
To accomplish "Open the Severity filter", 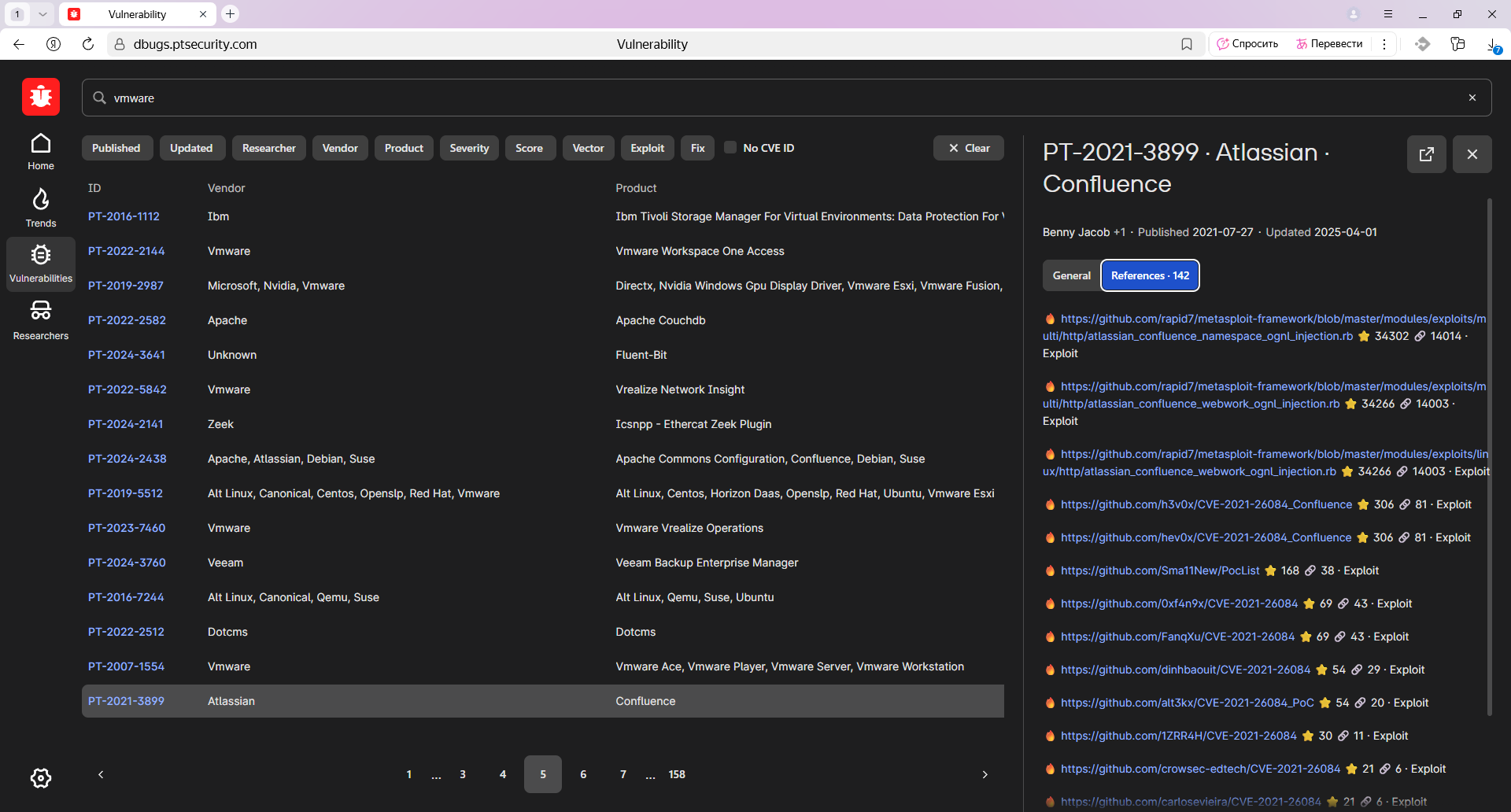I will (x=469, y=148).
